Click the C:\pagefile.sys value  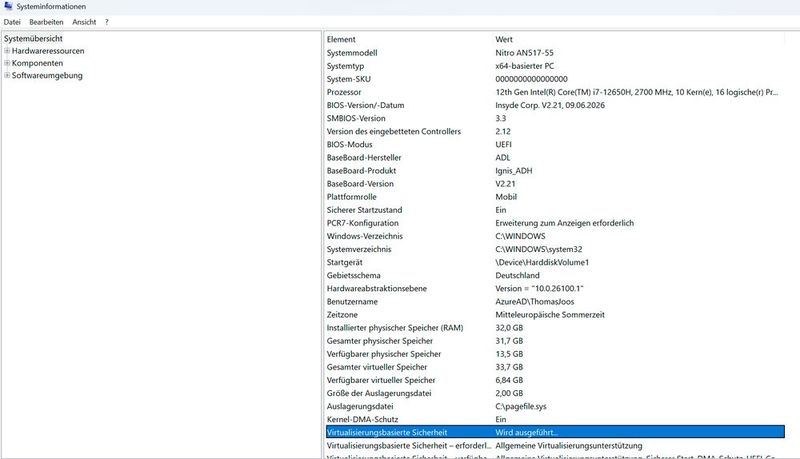tap(521, 406)
